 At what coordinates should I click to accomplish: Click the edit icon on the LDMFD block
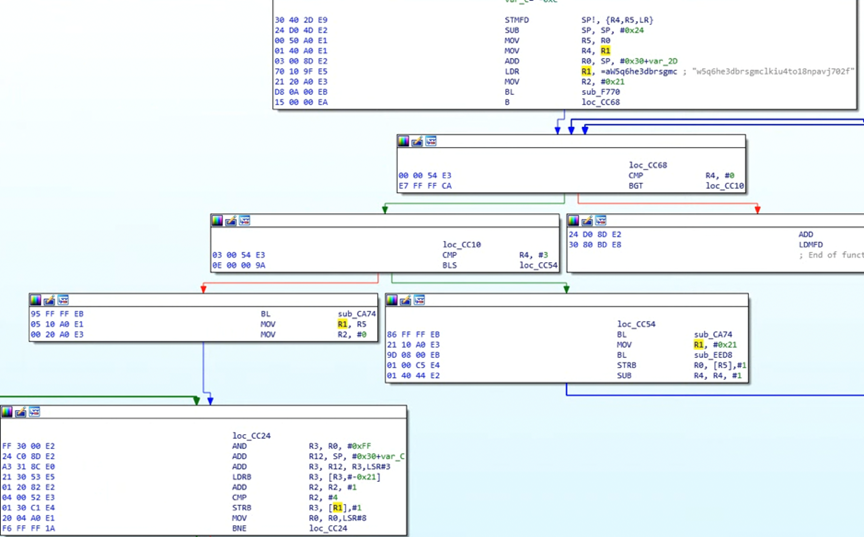pyautogui.click(x=587, y=220)
